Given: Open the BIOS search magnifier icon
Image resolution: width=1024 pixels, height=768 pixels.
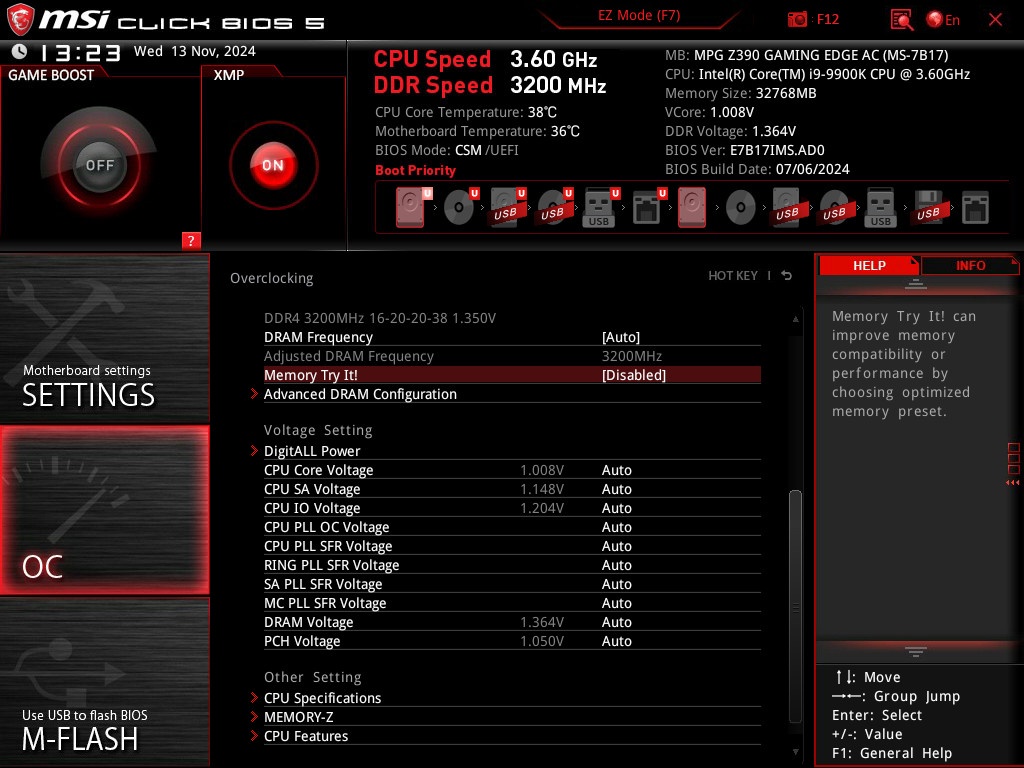Looking at the screenshot, I should [902, 20].
